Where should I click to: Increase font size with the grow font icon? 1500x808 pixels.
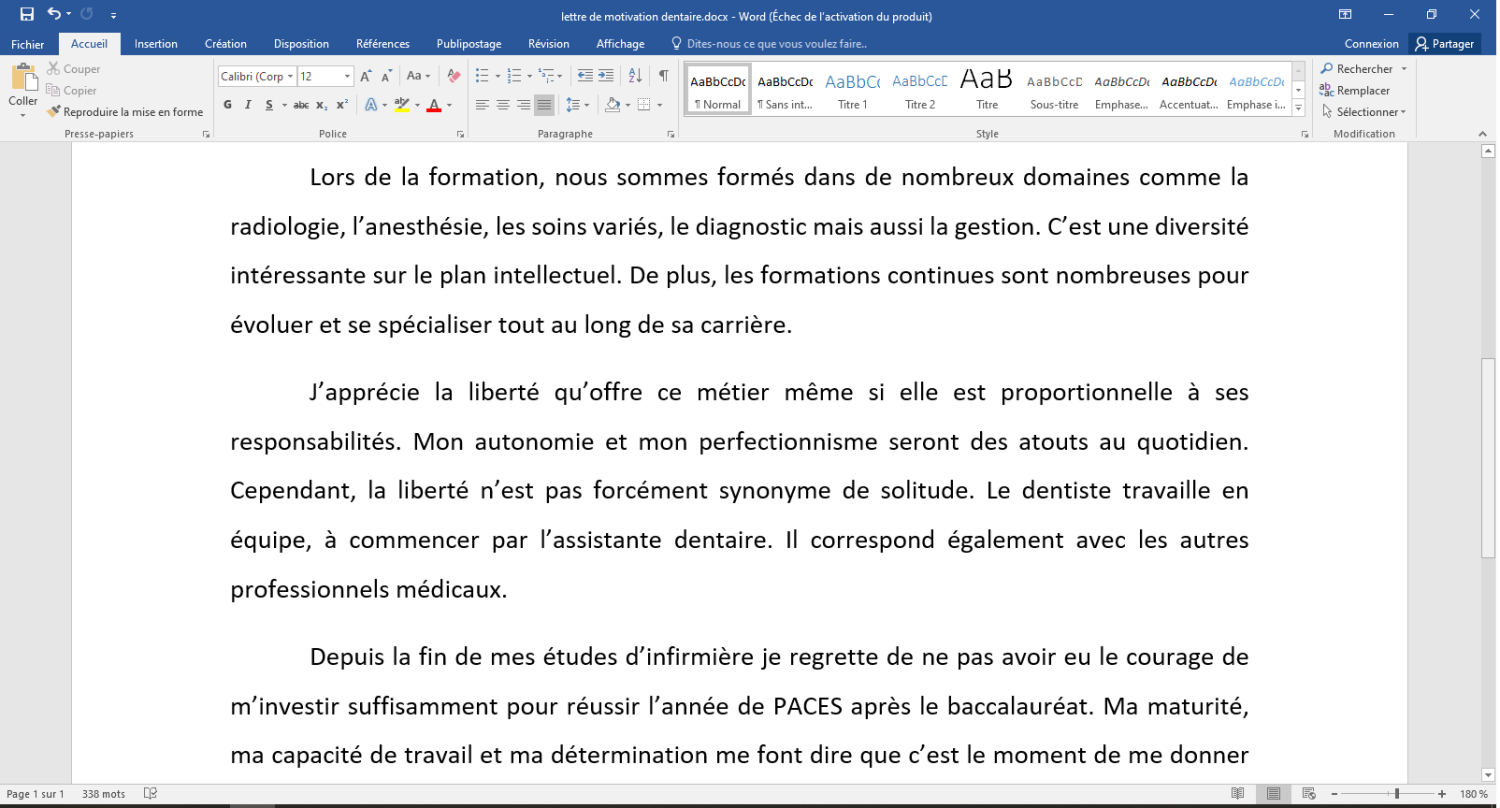coord(366,76)
